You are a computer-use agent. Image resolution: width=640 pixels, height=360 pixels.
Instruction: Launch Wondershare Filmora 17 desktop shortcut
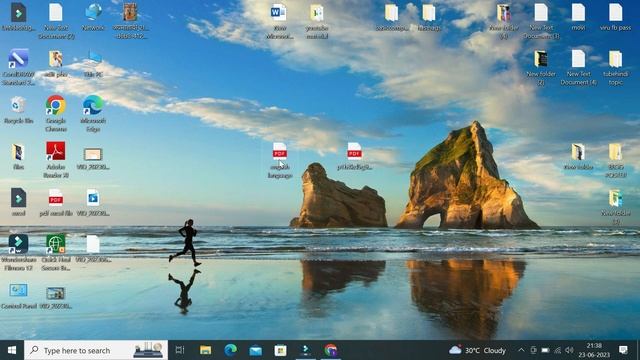[x=18, y=252]
